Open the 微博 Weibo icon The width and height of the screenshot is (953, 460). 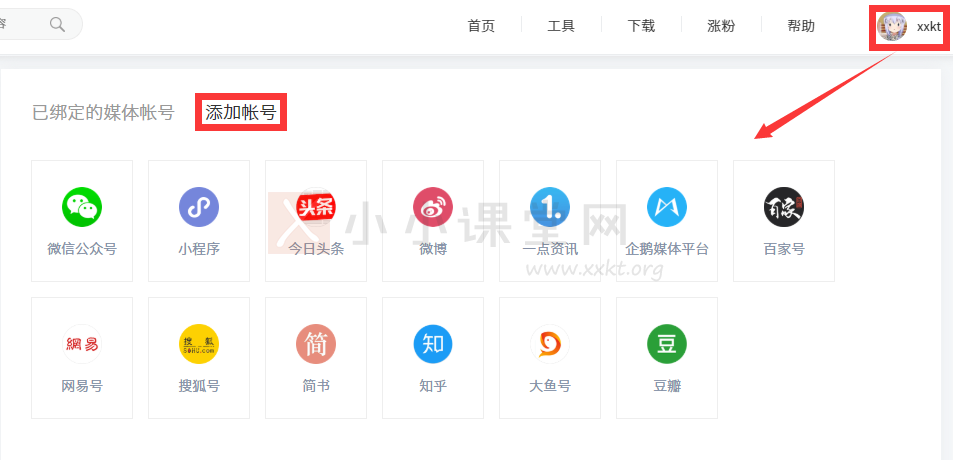(433, 207)
